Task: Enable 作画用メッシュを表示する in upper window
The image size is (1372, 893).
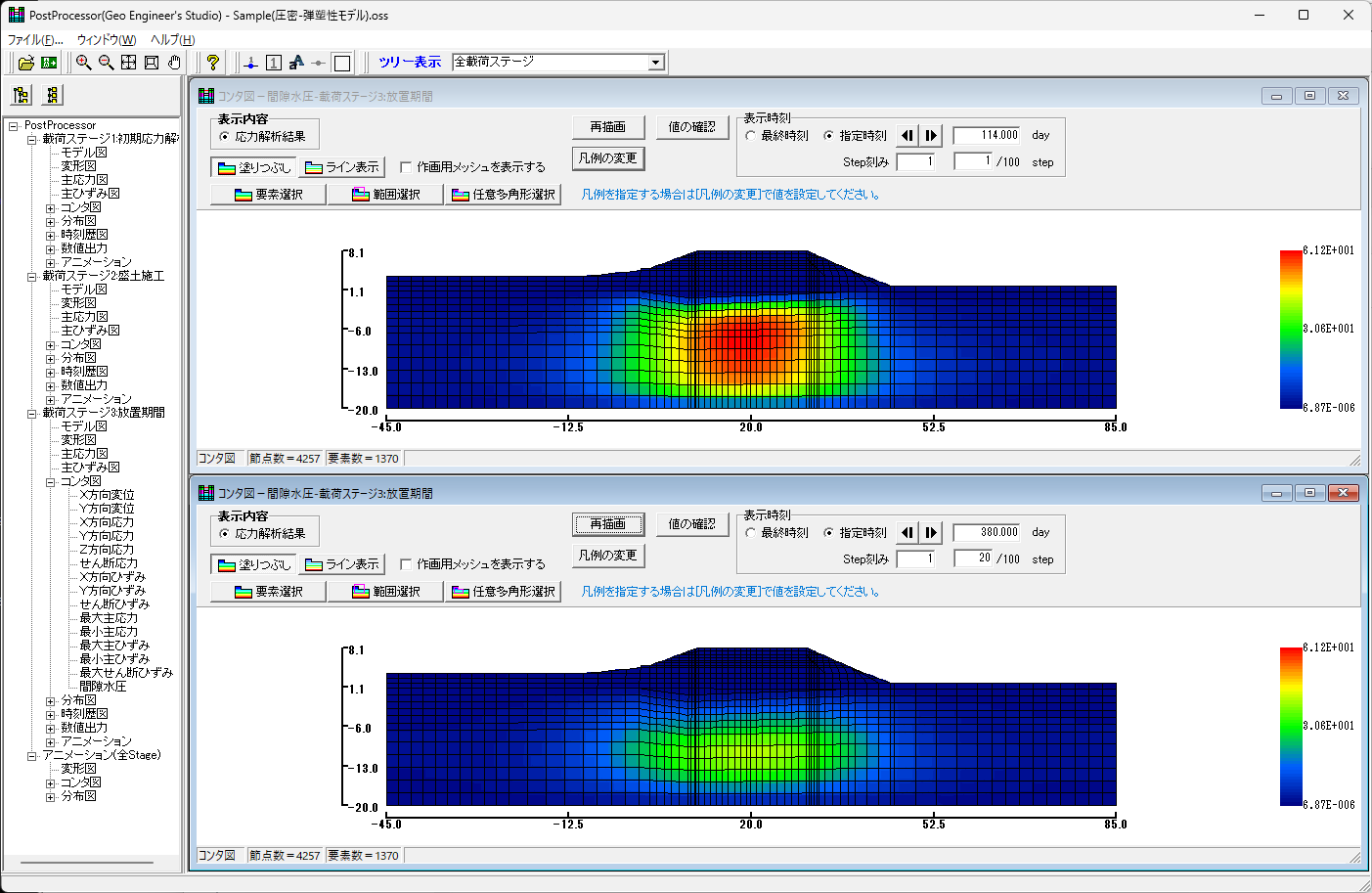Action: (x=473, y=167)
